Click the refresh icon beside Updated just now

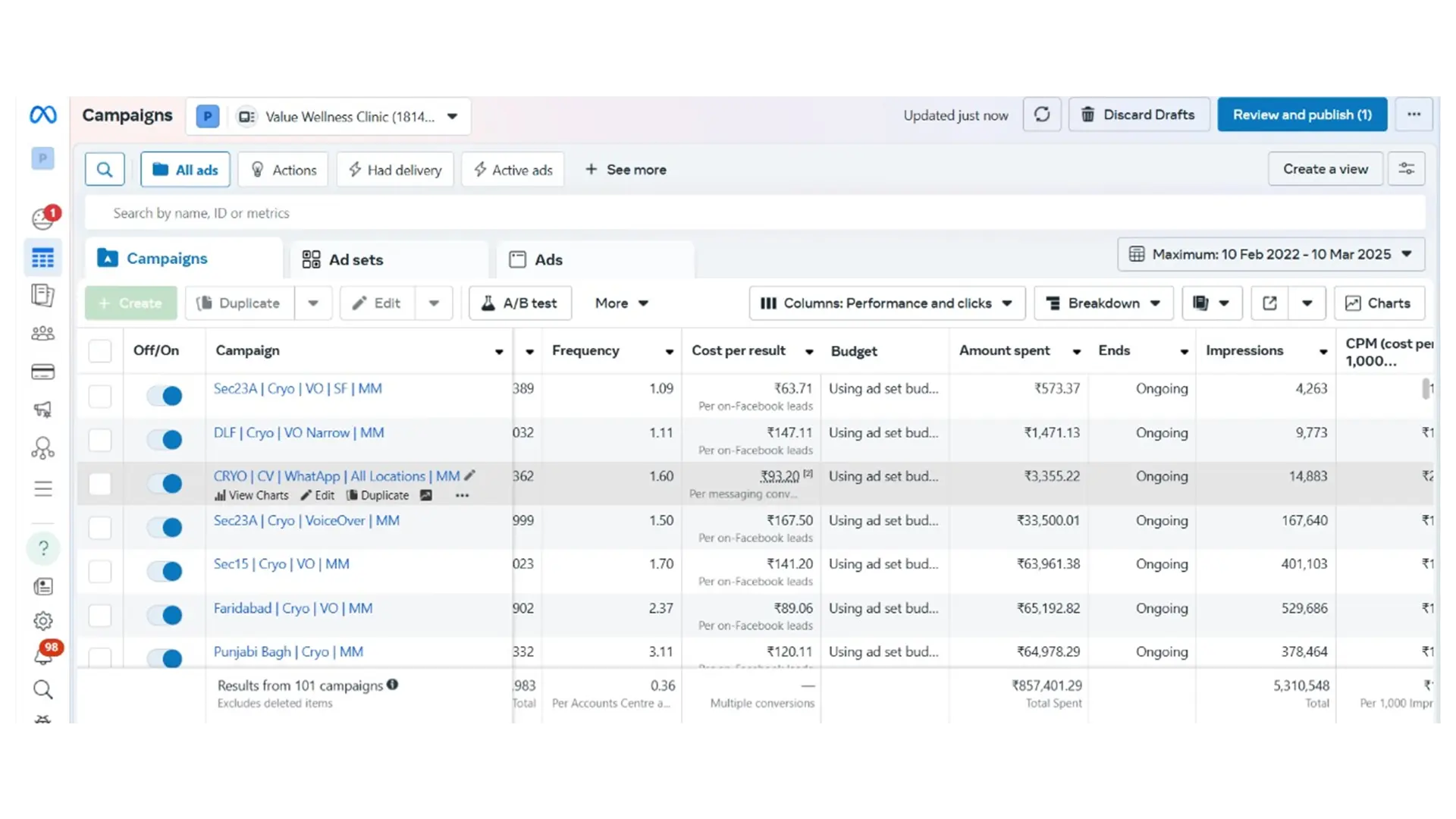pos(1042,115)
